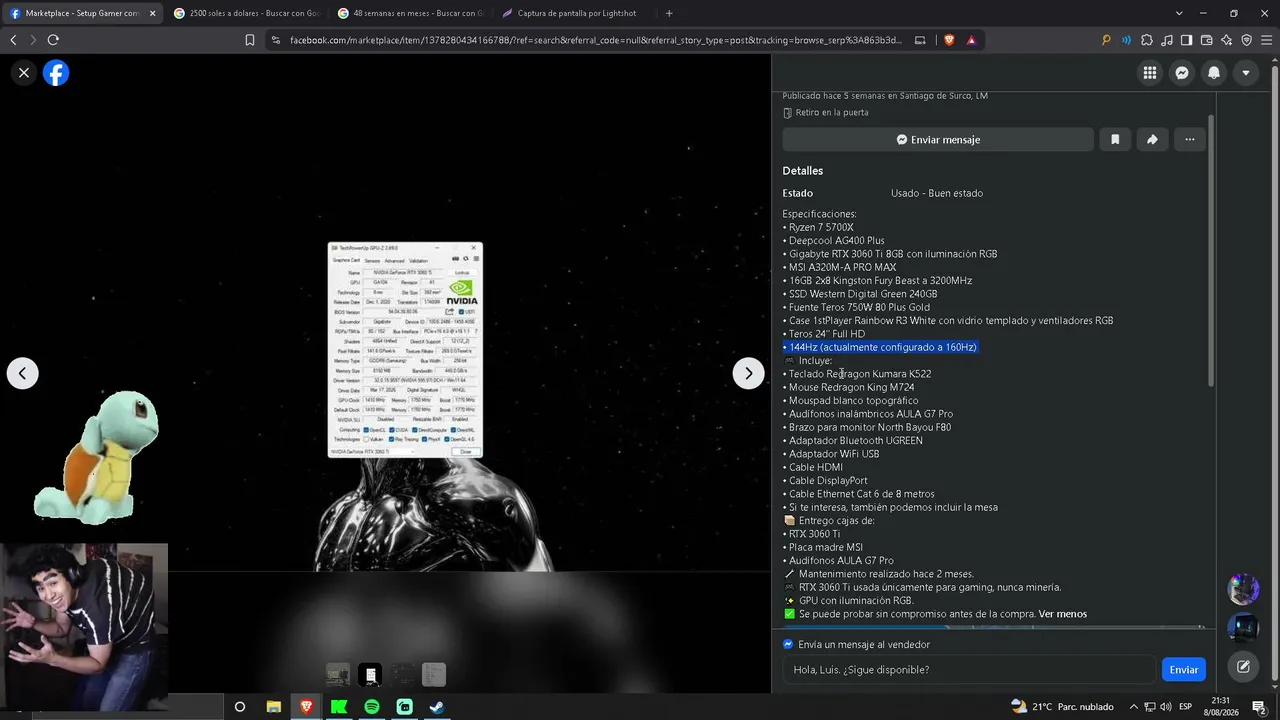Select the first photo thumbnail in the strip
The image size is (1280, 720).
pyautogui.click(x=338, y=675)
